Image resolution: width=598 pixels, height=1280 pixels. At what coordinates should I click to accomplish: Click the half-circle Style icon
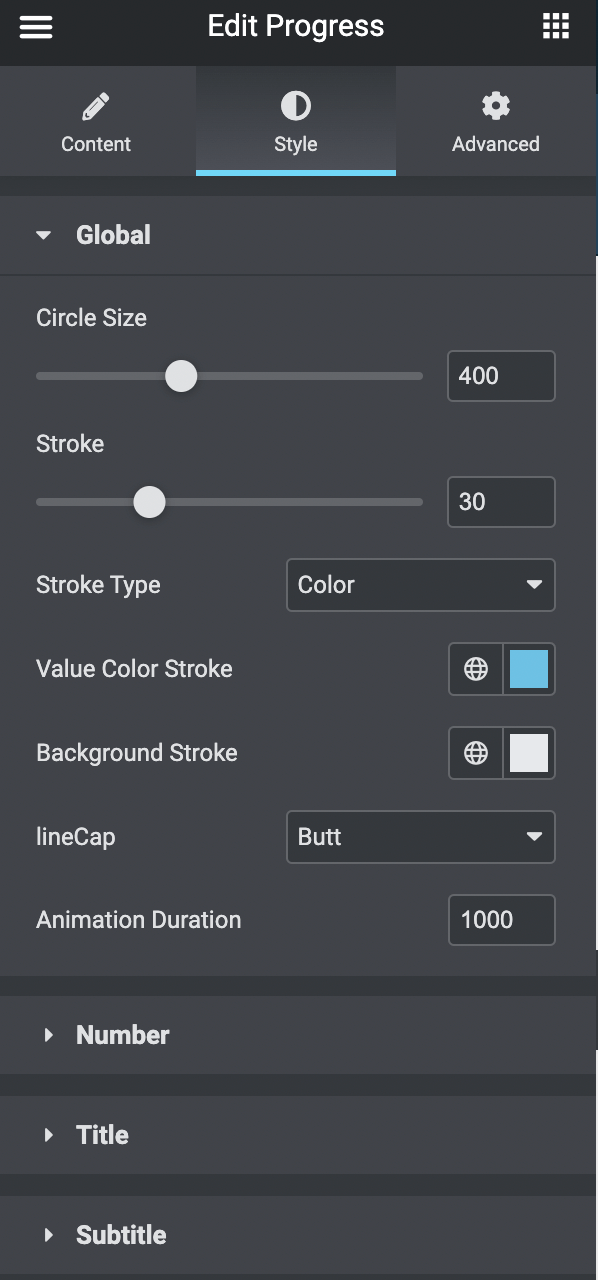click(295, 103)
